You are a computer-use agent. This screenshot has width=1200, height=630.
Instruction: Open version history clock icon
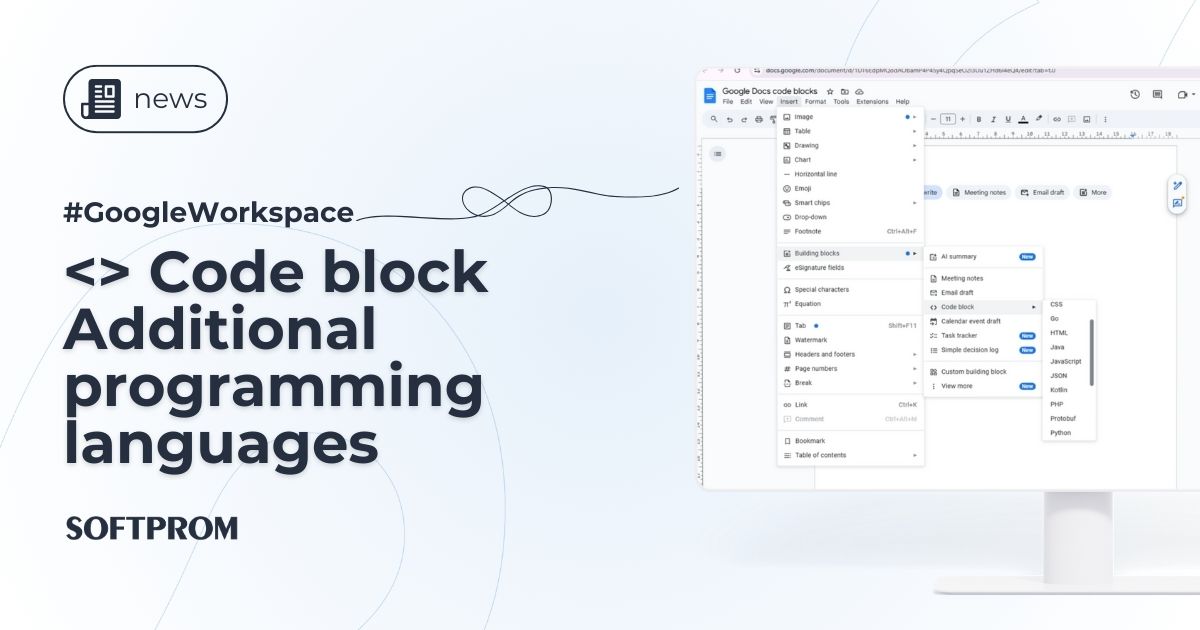coord(1135,94)
